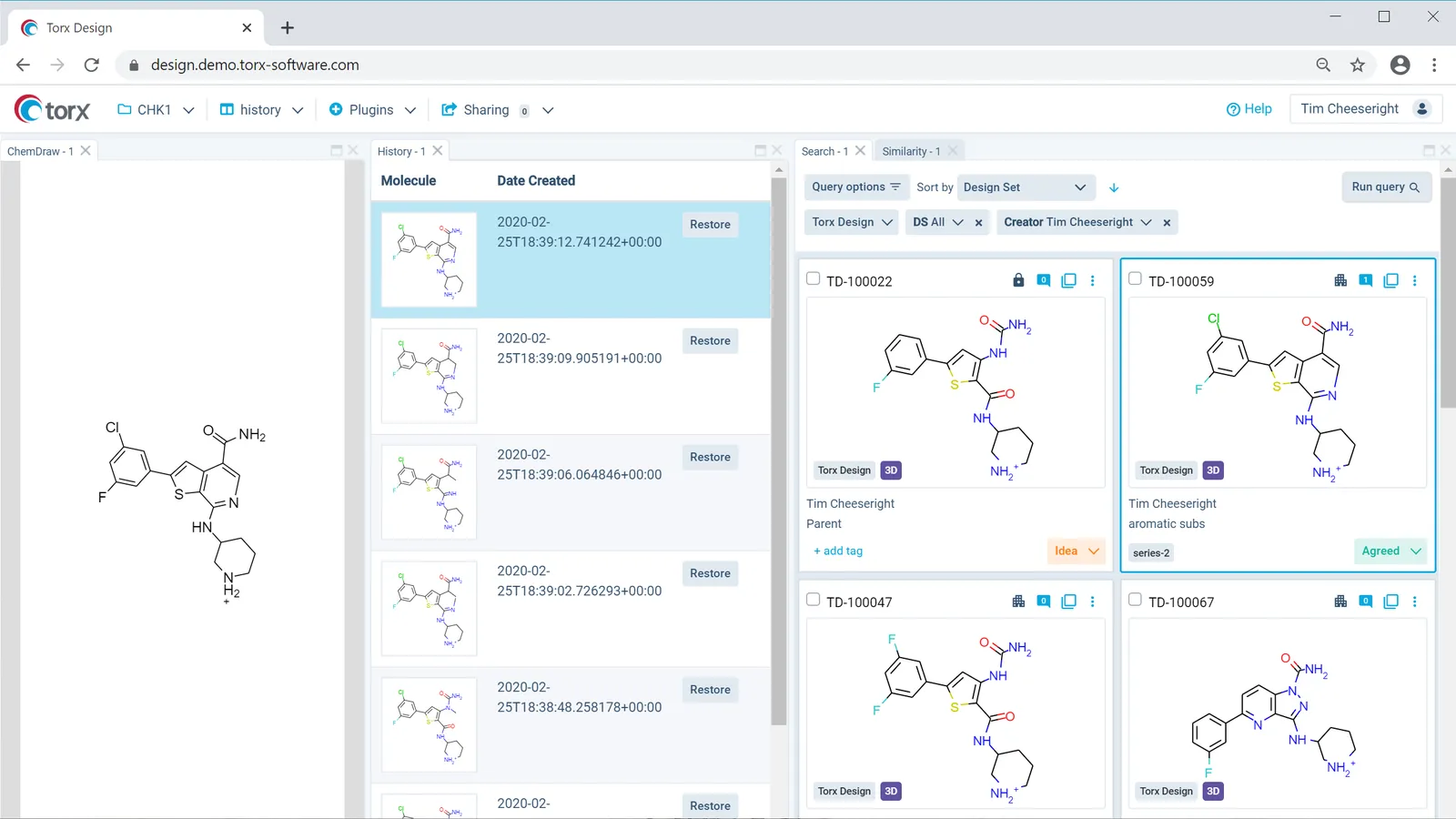Image resolution: width=1456 pixels, height=819 pixels.
Task: Open the history dropdown menu
Action: tap(261, 109)
